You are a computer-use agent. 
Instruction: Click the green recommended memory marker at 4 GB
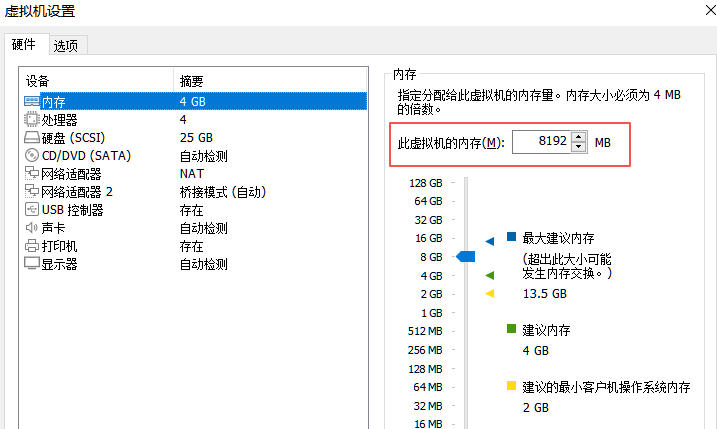point(490,275)
